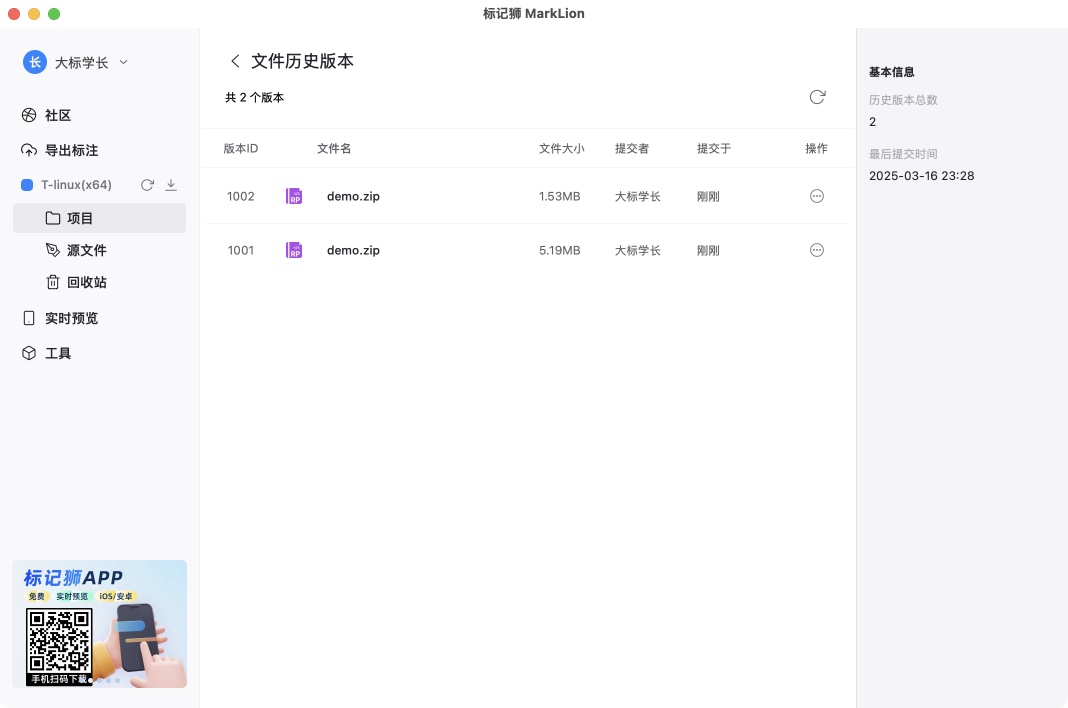Click the RP file icon for version 1002
Viewport: 1068px width, 708px height.
tap(293, 195)
